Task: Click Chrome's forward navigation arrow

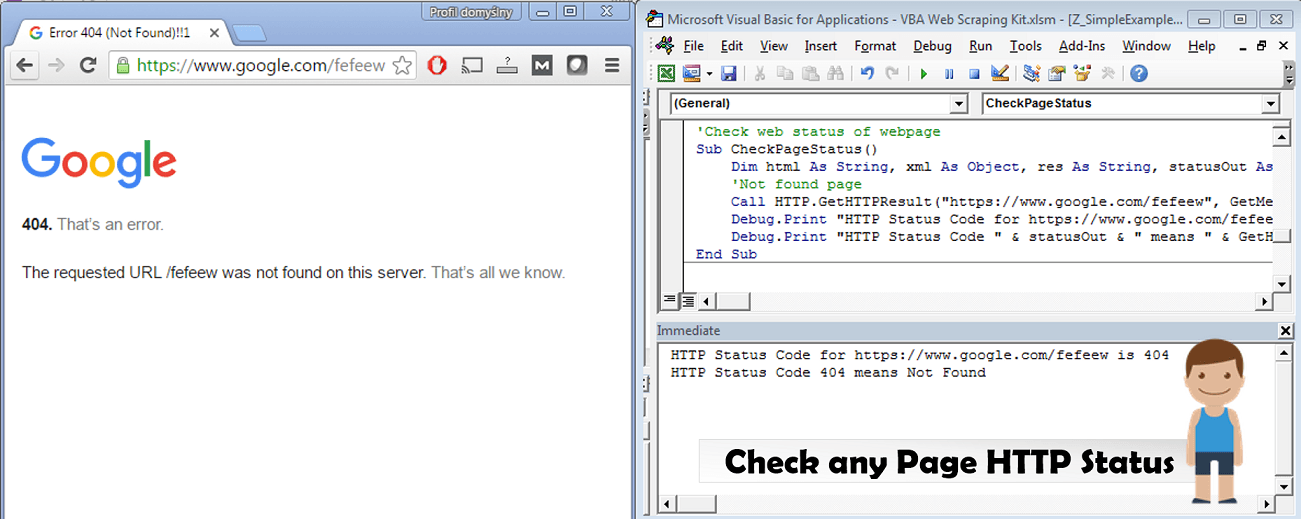Action: point(56,66)
